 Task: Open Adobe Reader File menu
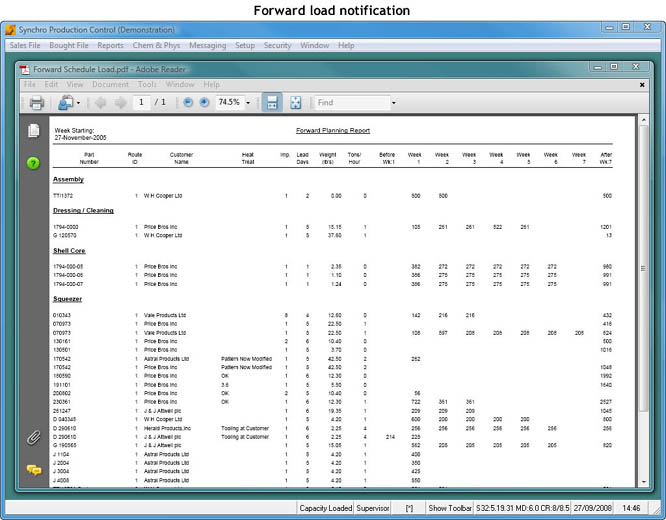tap(30, 85)
